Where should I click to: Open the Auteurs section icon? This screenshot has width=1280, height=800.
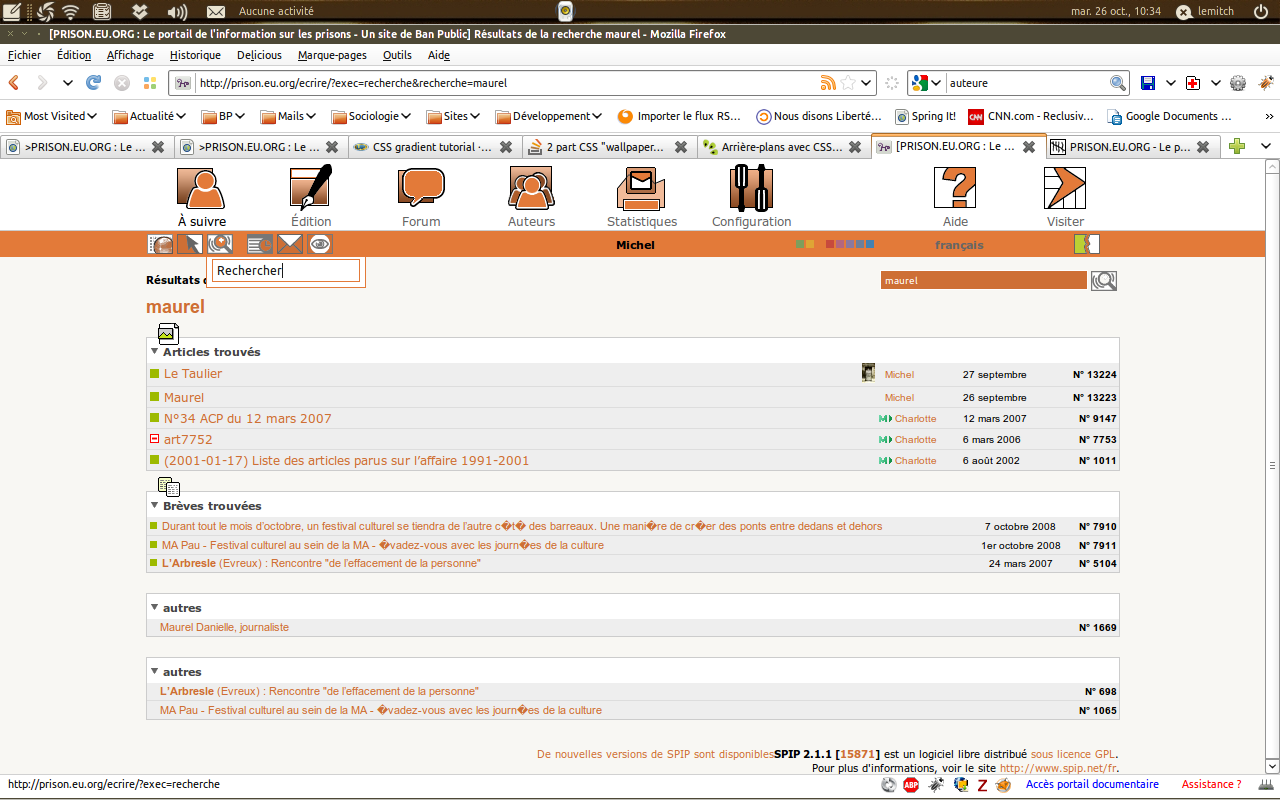click(x=531, y=188)
